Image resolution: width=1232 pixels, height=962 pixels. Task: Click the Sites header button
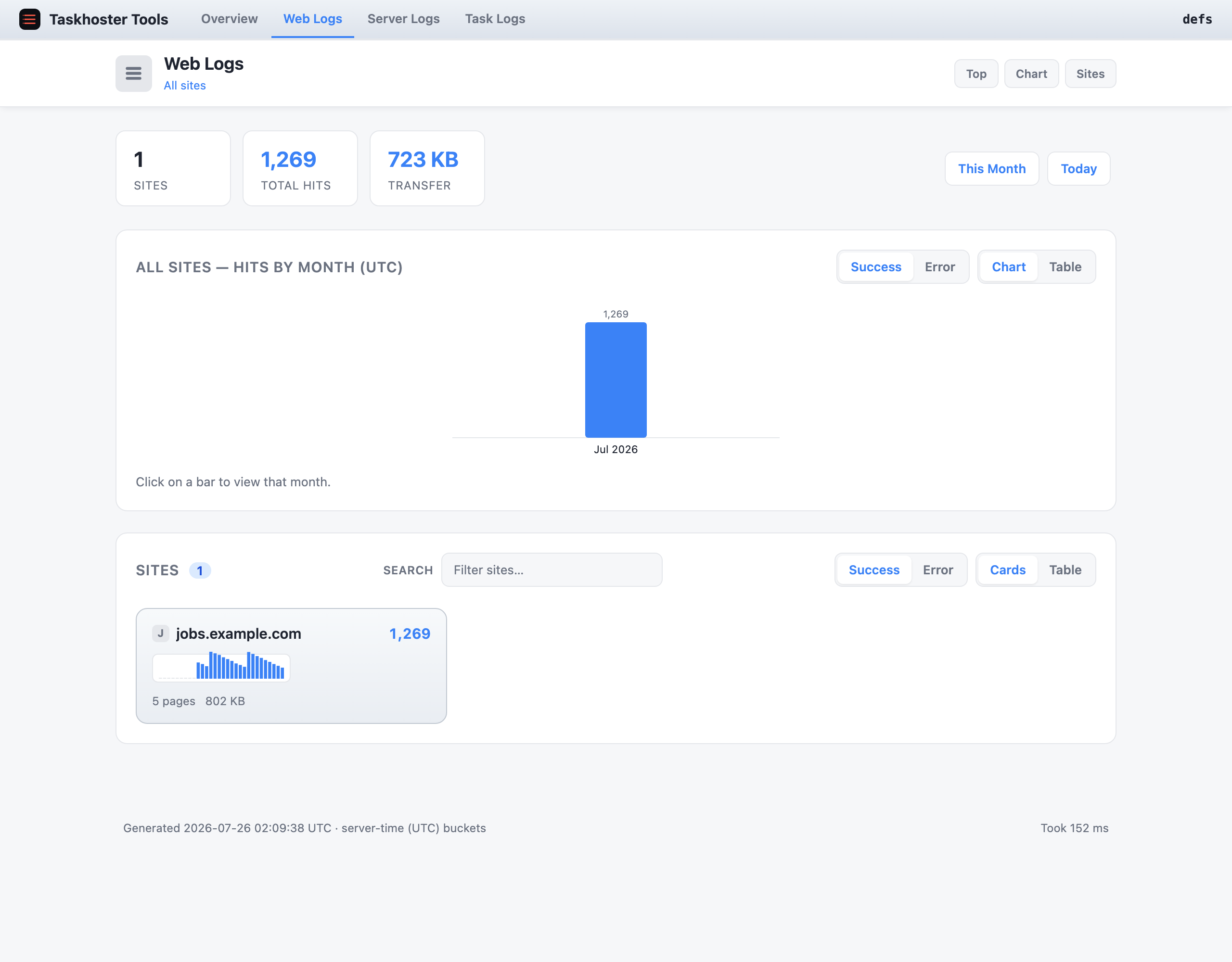click(x=1090, y=74)
